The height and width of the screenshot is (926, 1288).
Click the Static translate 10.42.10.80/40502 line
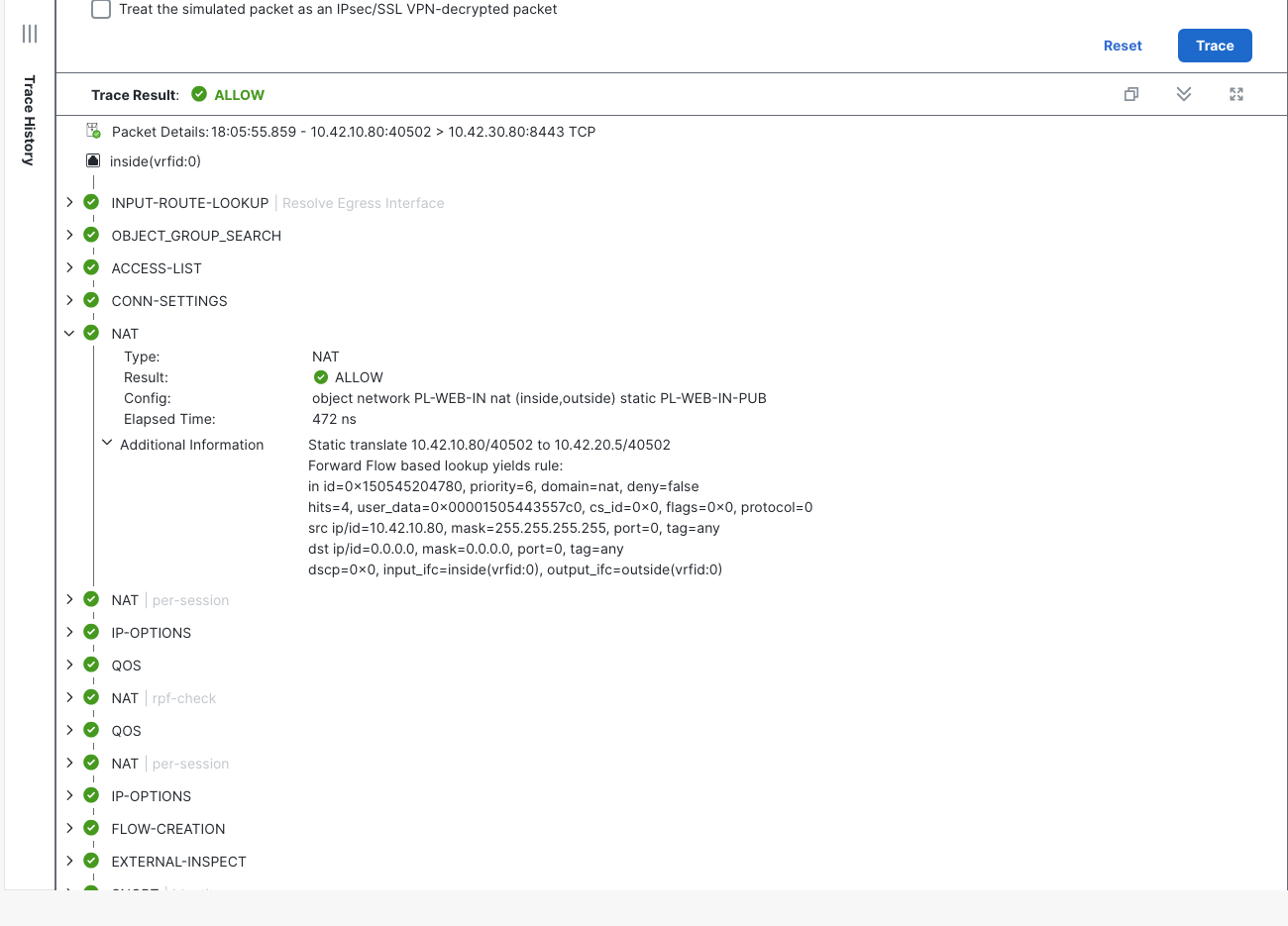point(489,445)
